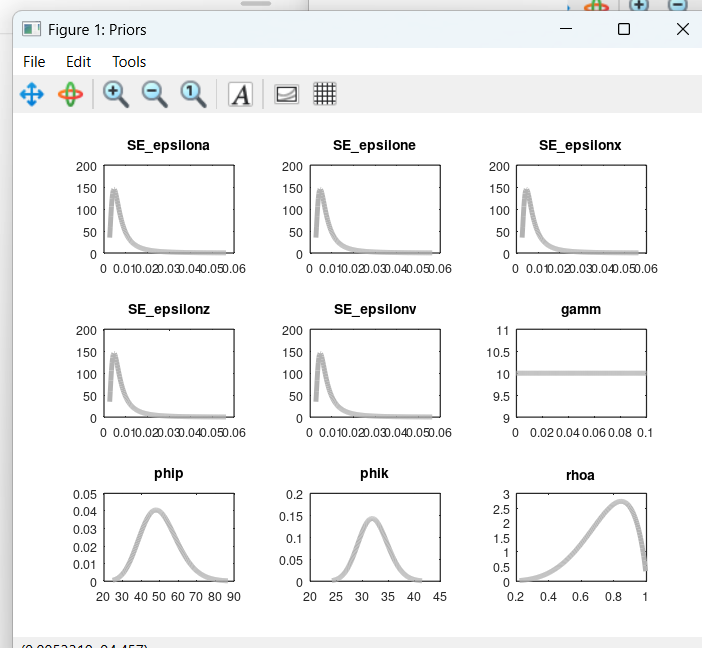
Task: Select the Zoom In magnifier tool
Action: click(x=116, y=95)
